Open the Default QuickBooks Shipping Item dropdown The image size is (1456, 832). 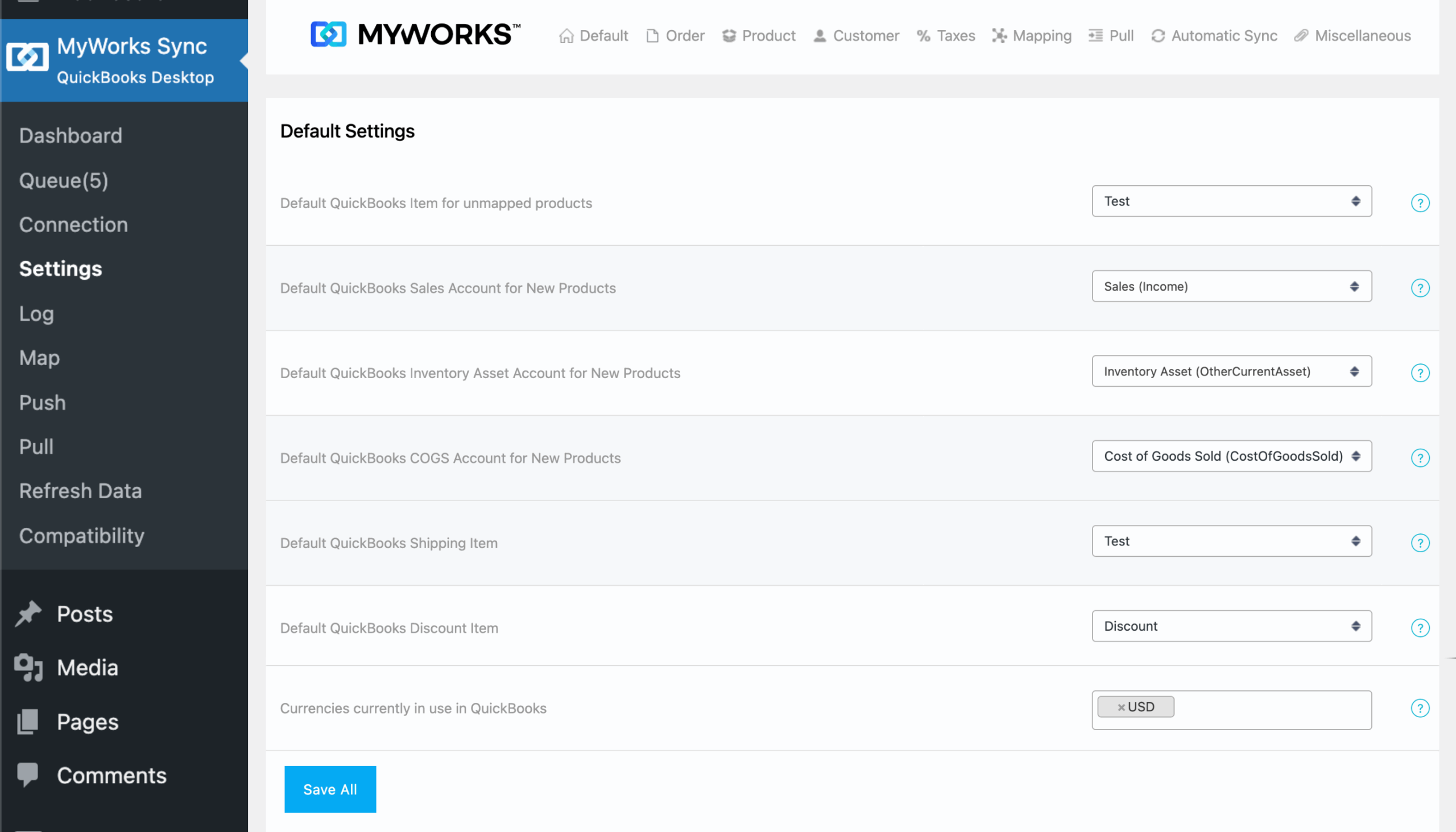pyautogui.click(x=1231, y=541)
